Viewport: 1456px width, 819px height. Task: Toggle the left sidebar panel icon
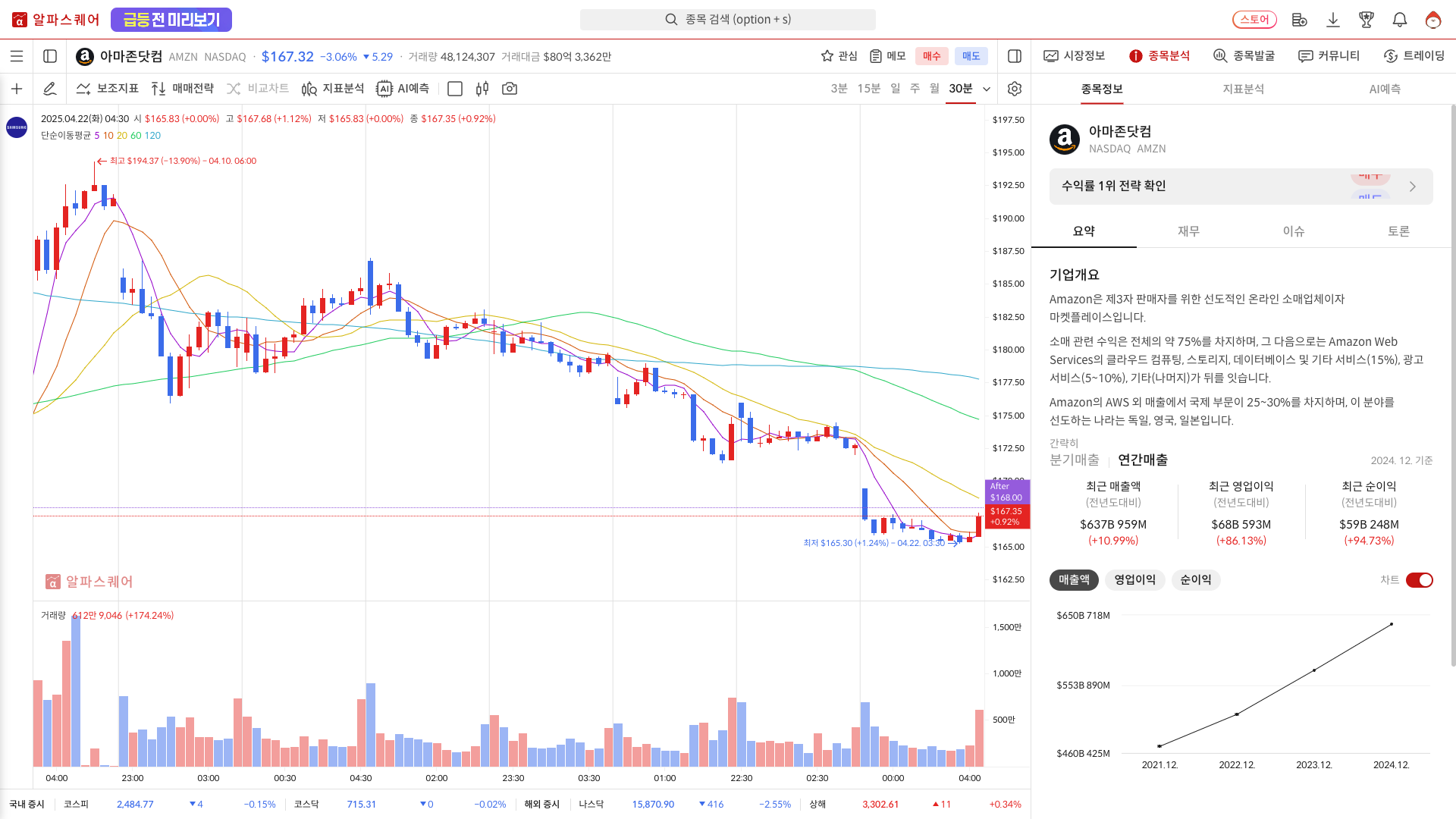click(50, 56)
